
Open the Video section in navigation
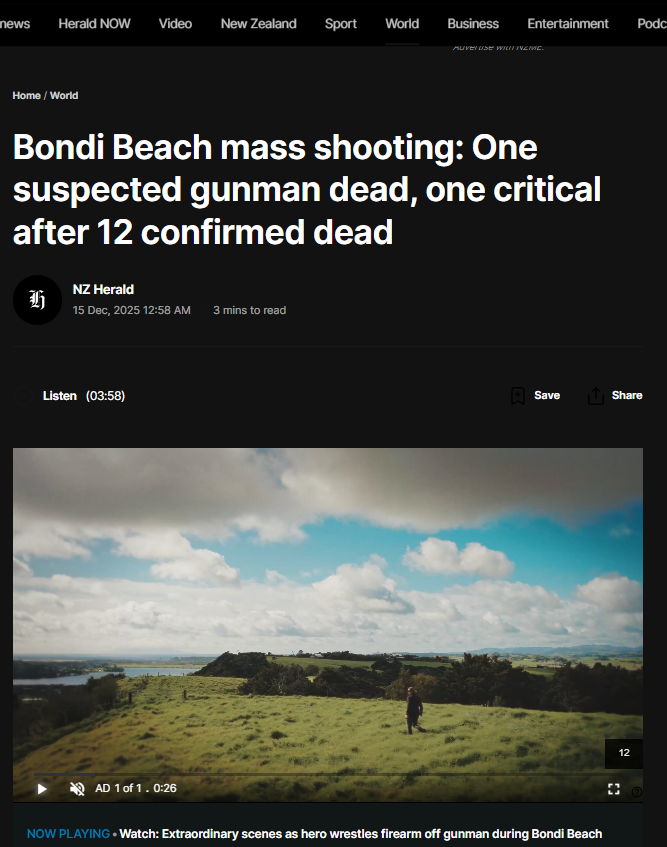(x=176, y=24)
